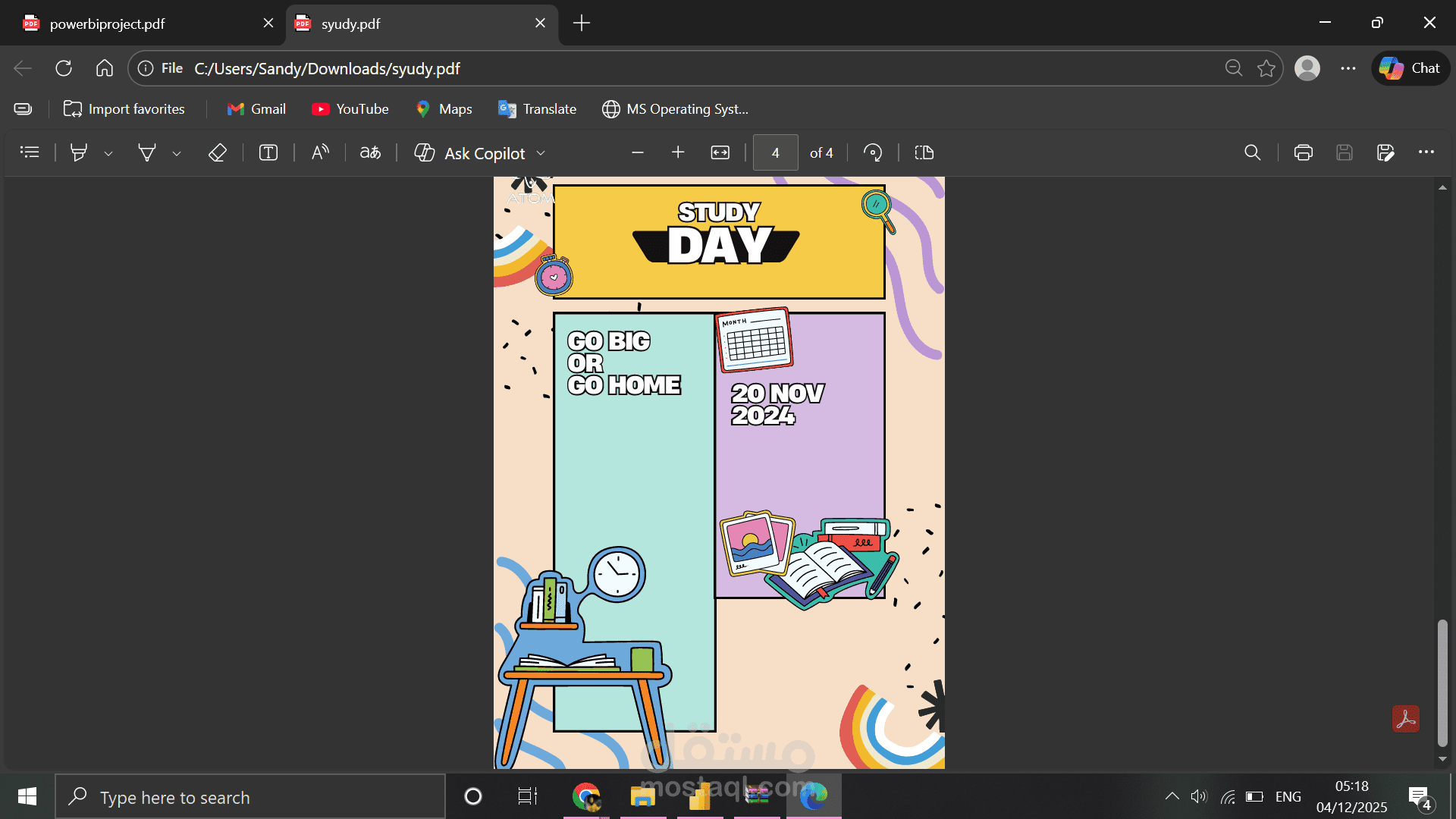Viewport: 1456px width, 819px height.
Task: Open the YouTube favorite link
Action: 350,108
